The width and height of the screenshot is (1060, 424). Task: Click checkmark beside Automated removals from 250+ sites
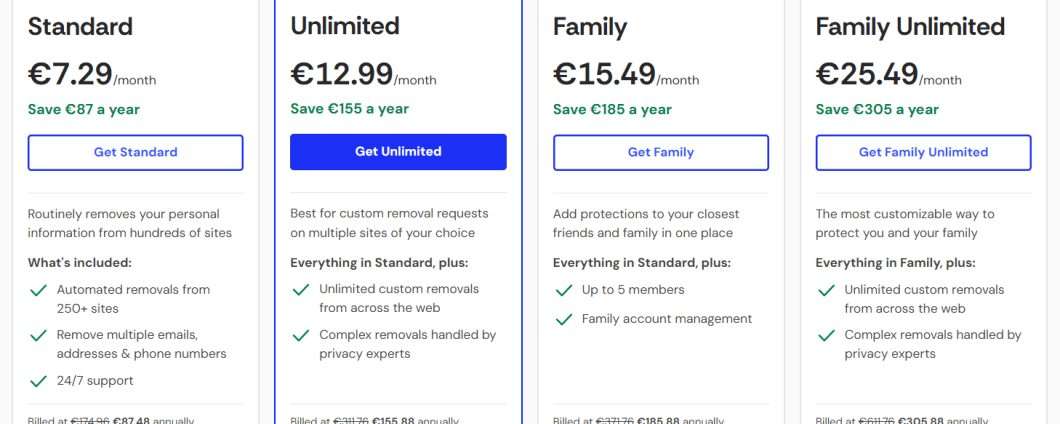pos(38,290)
